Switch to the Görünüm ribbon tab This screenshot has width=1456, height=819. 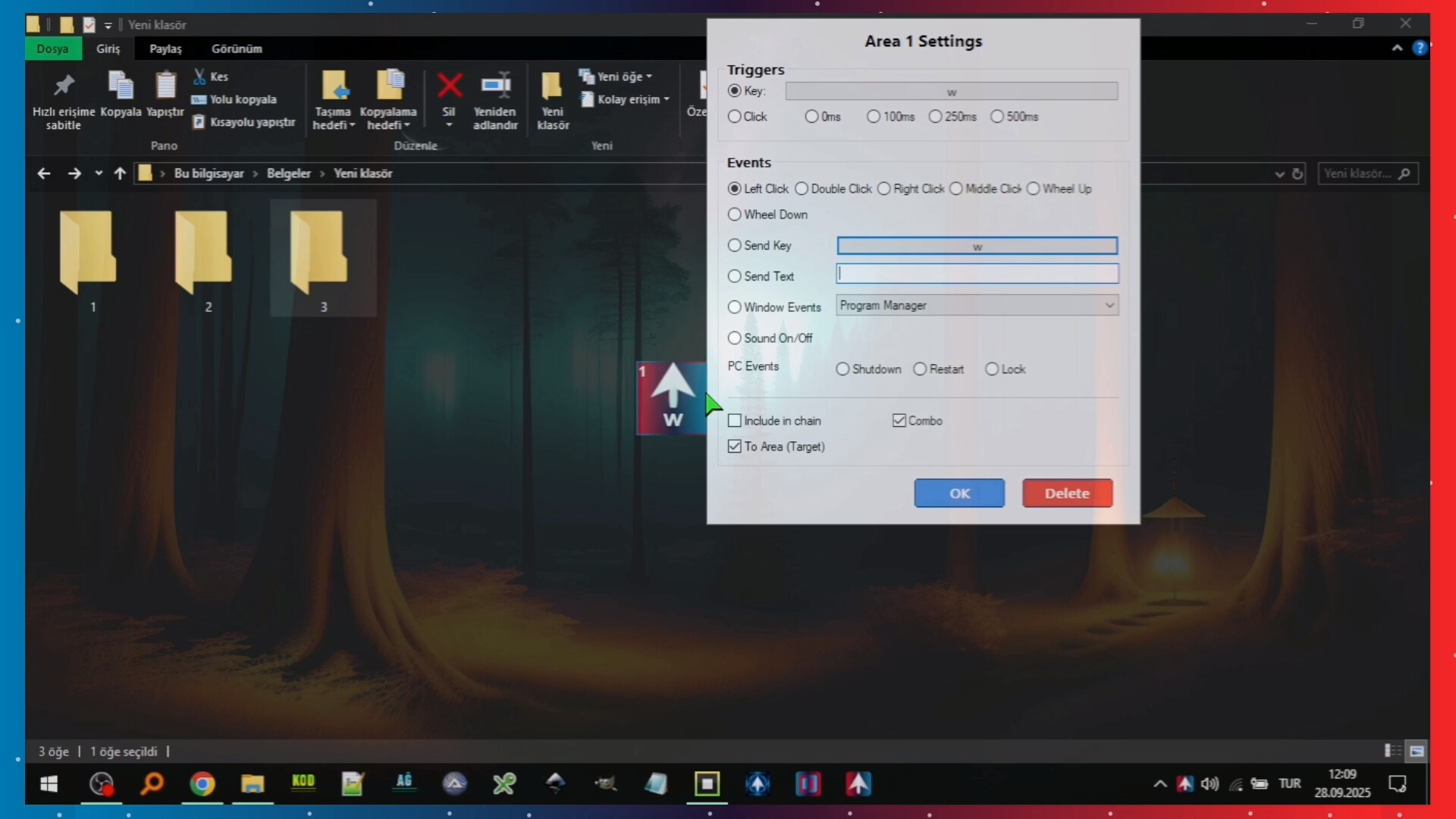(237, 49)
